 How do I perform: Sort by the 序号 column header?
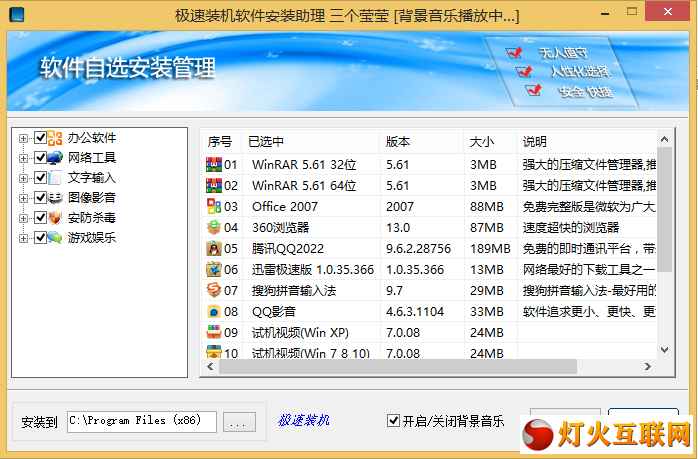tap(221, 142)
